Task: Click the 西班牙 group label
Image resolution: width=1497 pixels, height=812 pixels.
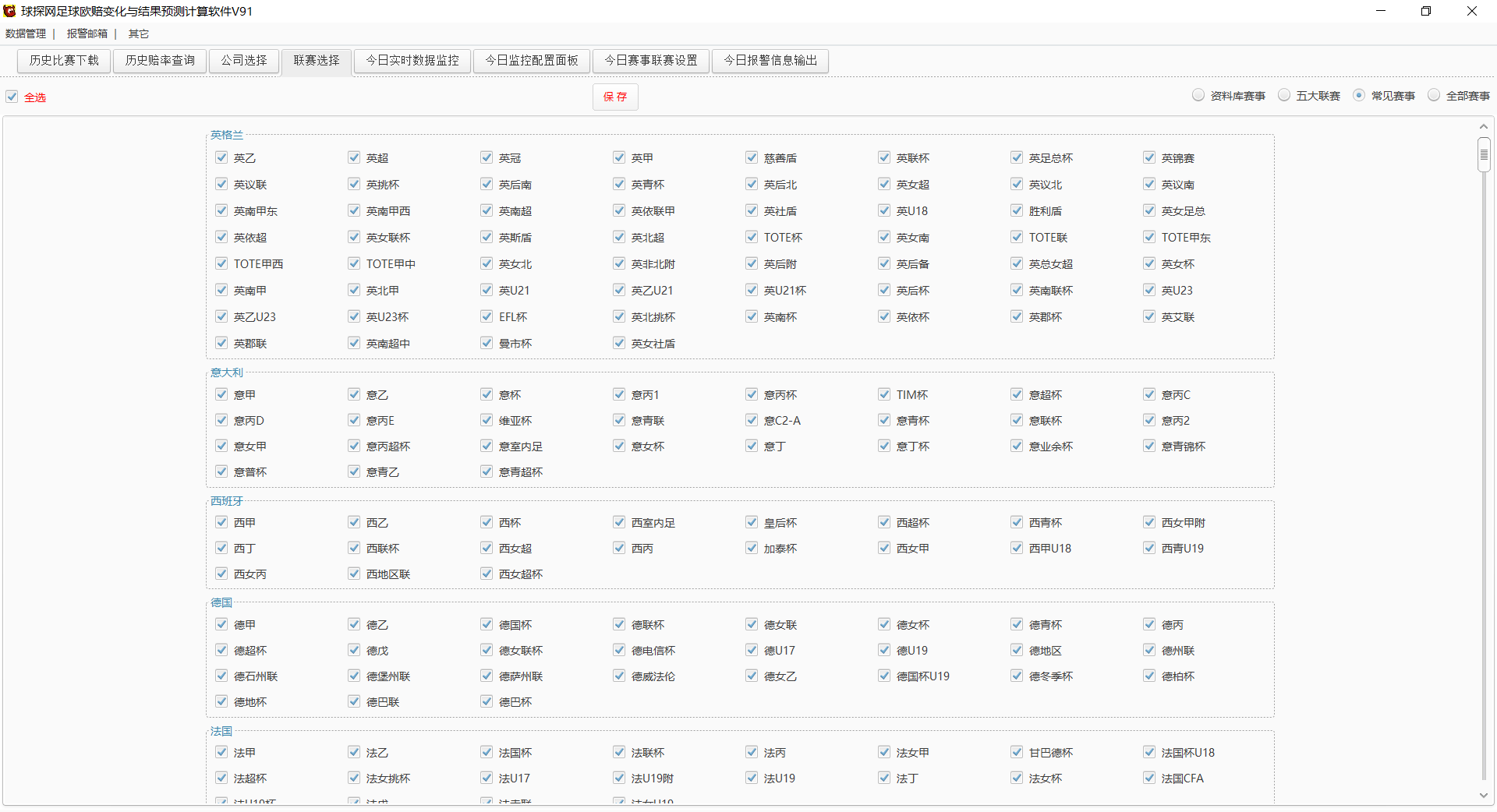Action: (227, 501)
